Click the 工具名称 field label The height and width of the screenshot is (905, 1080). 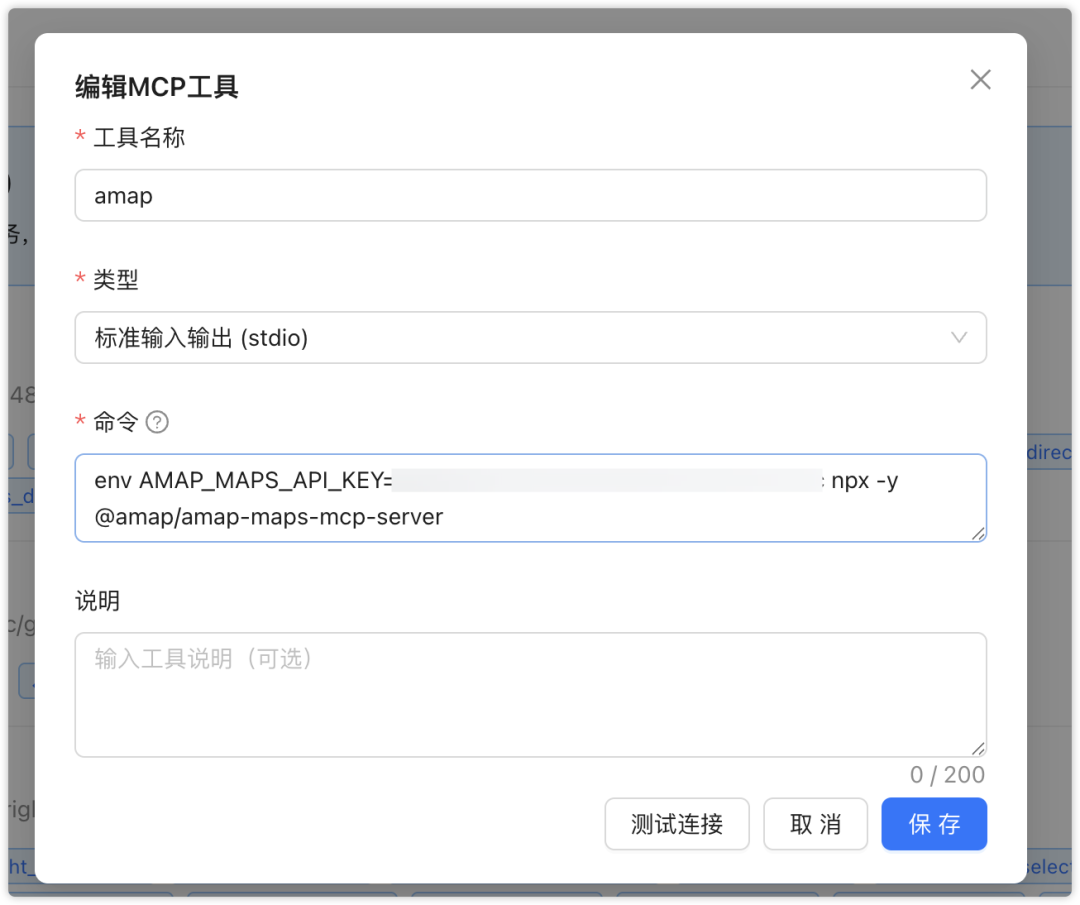click(139, 138)
